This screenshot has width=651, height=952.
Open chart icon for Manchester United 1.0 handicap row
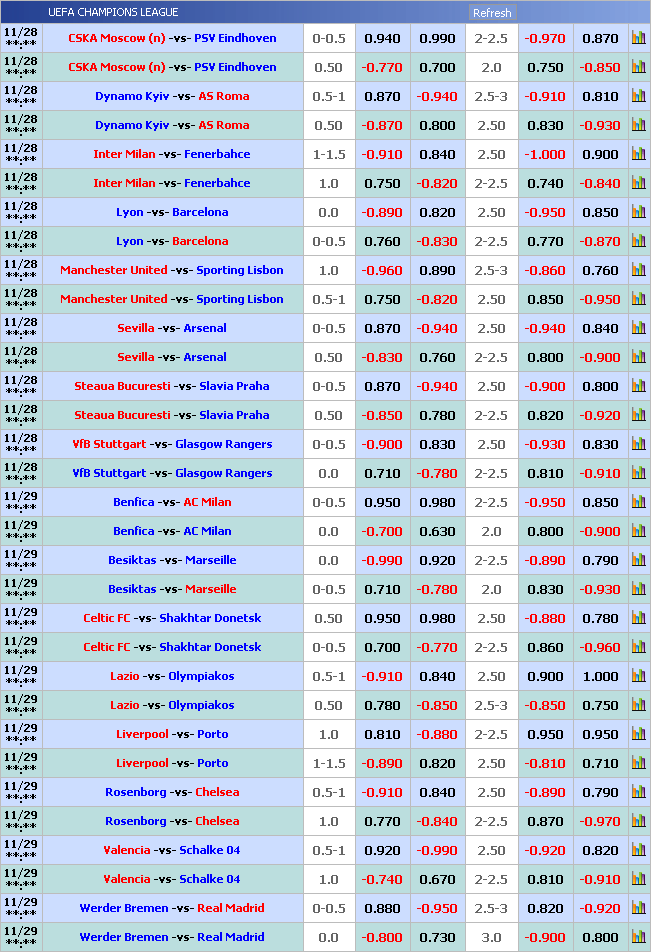coord(638,270)
